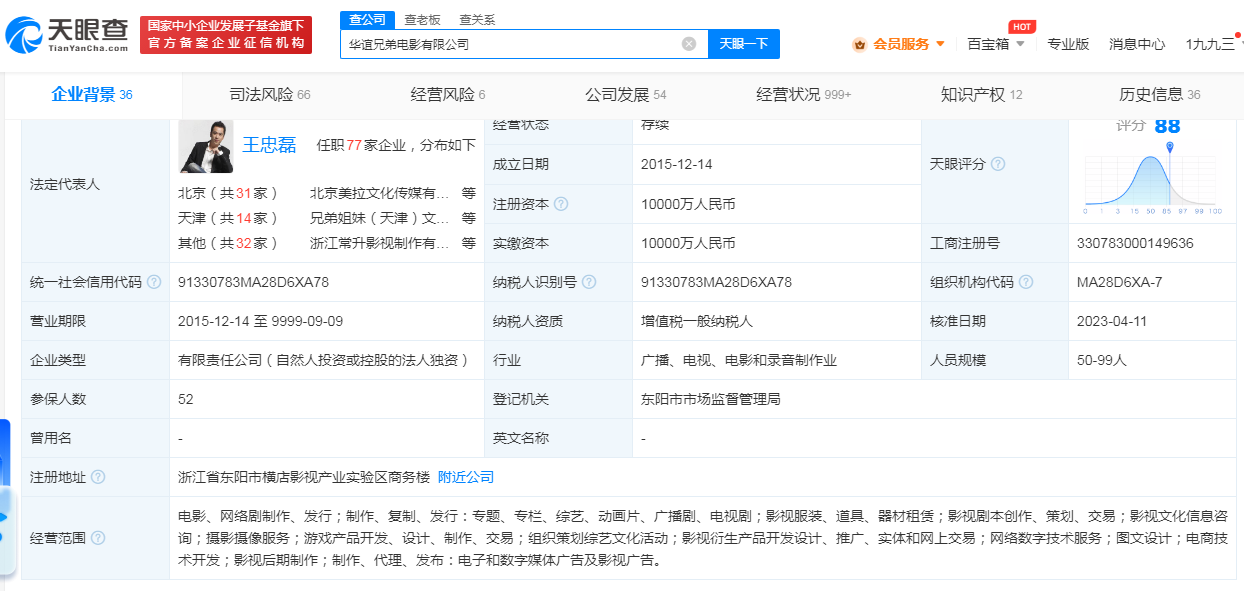This screenshot has width=1244, height=591.
Task: Click the VIP crown icon beside 会员服务
Action: 859,44
